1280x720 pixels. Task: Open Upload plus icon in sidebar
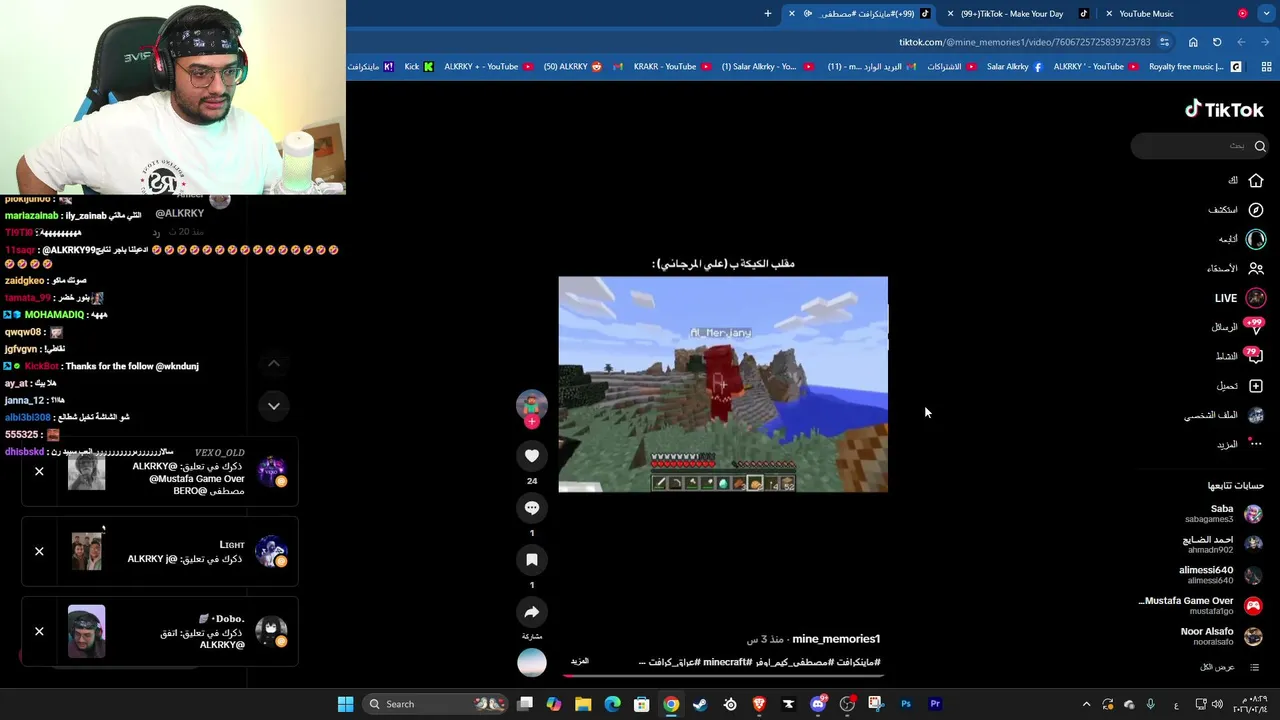[1256, 386]
